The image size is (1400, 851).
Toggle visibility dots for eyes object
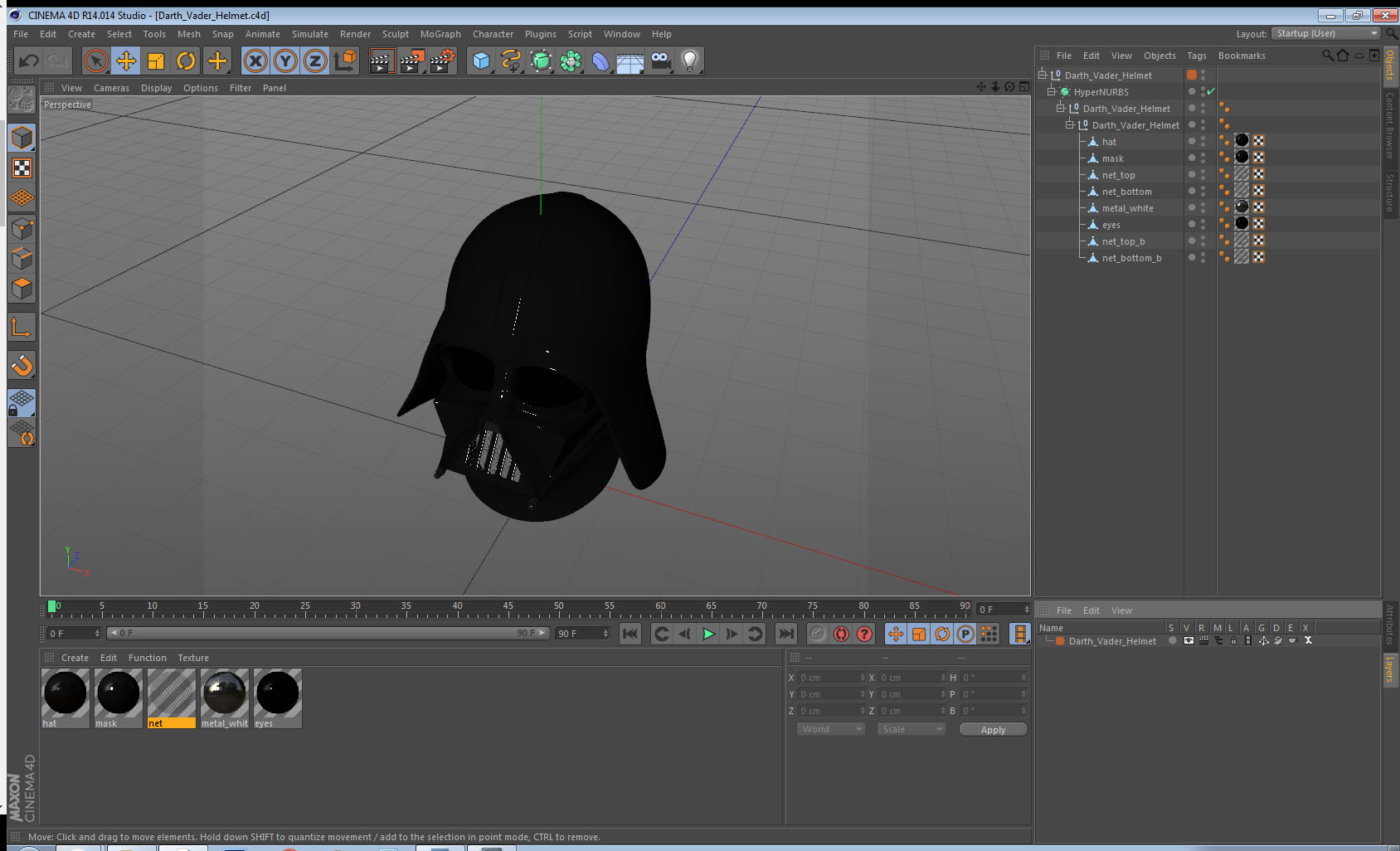(x=1203, y=225)
